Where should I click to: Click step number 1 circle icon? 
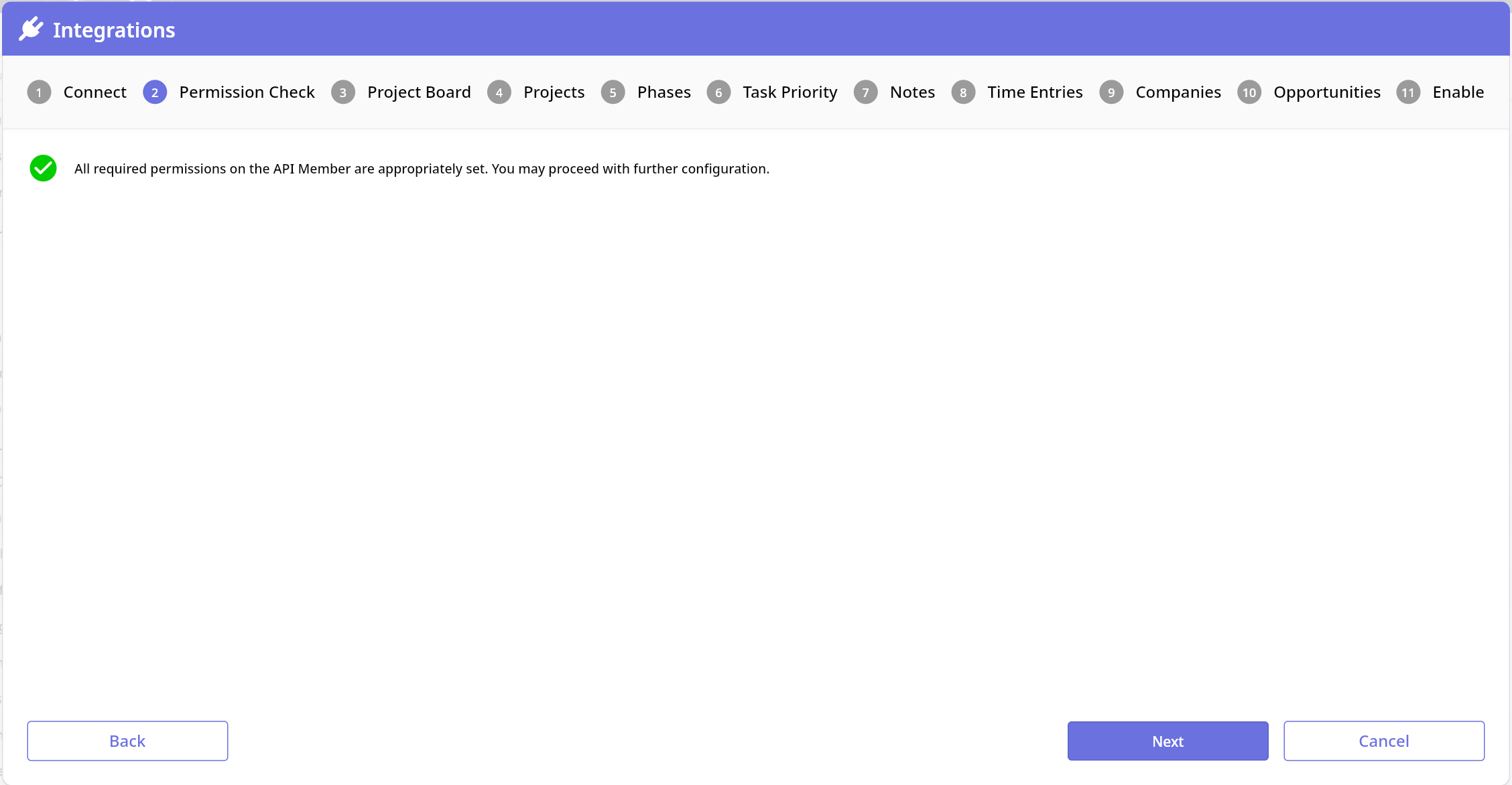point(39,92)
